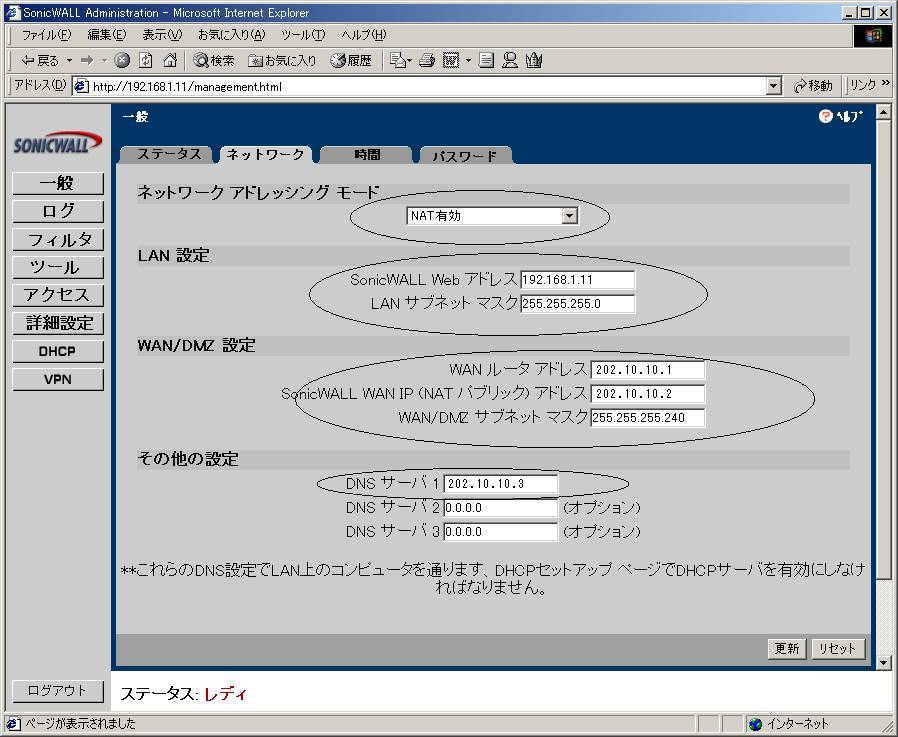Click the Mail toolbar icon
This screenshot has width=898, height=737.
[x=399, y=60]
